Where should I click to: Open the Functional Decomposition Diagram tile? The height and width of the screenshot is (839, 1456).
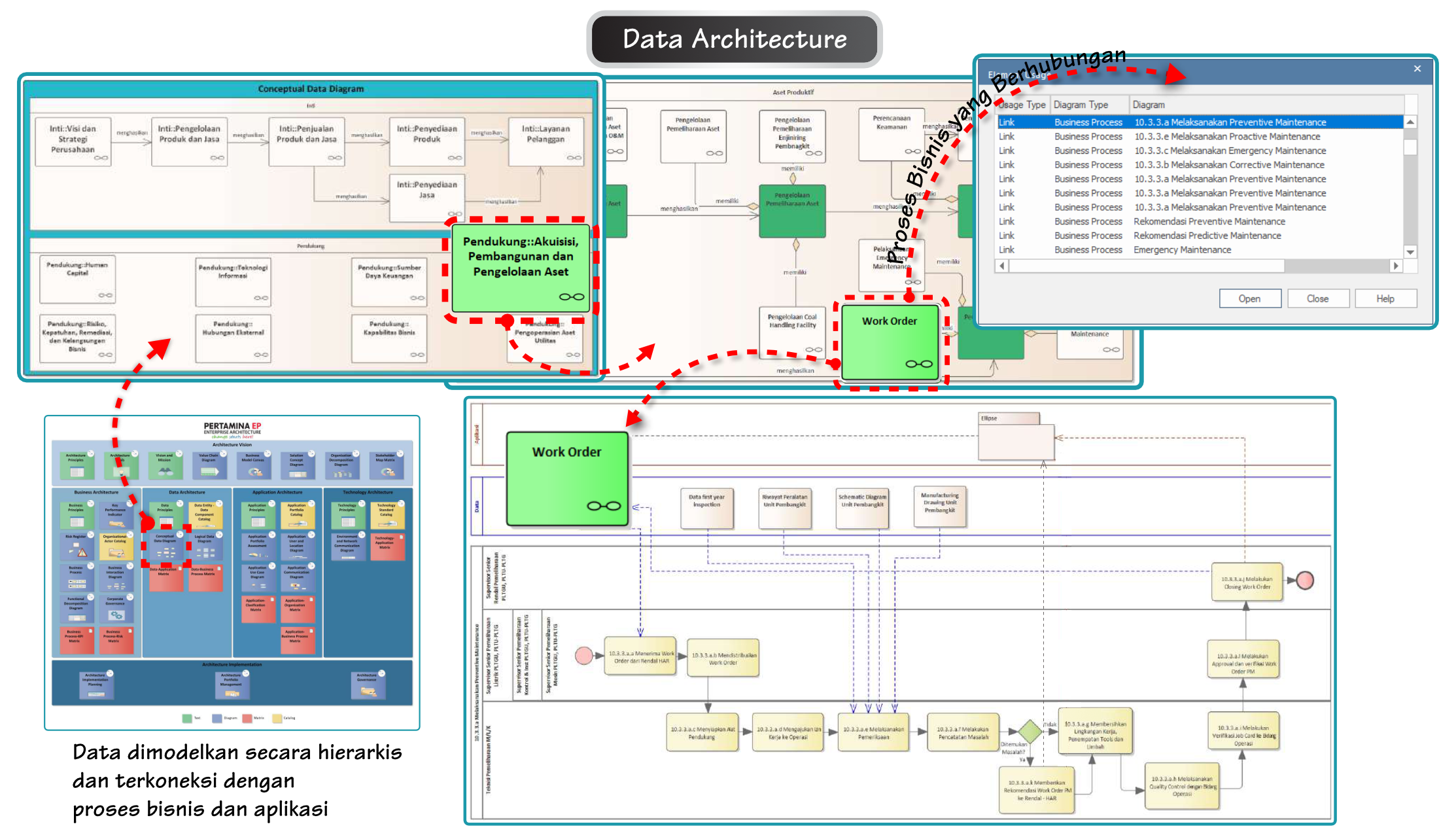tap(77, 609)
